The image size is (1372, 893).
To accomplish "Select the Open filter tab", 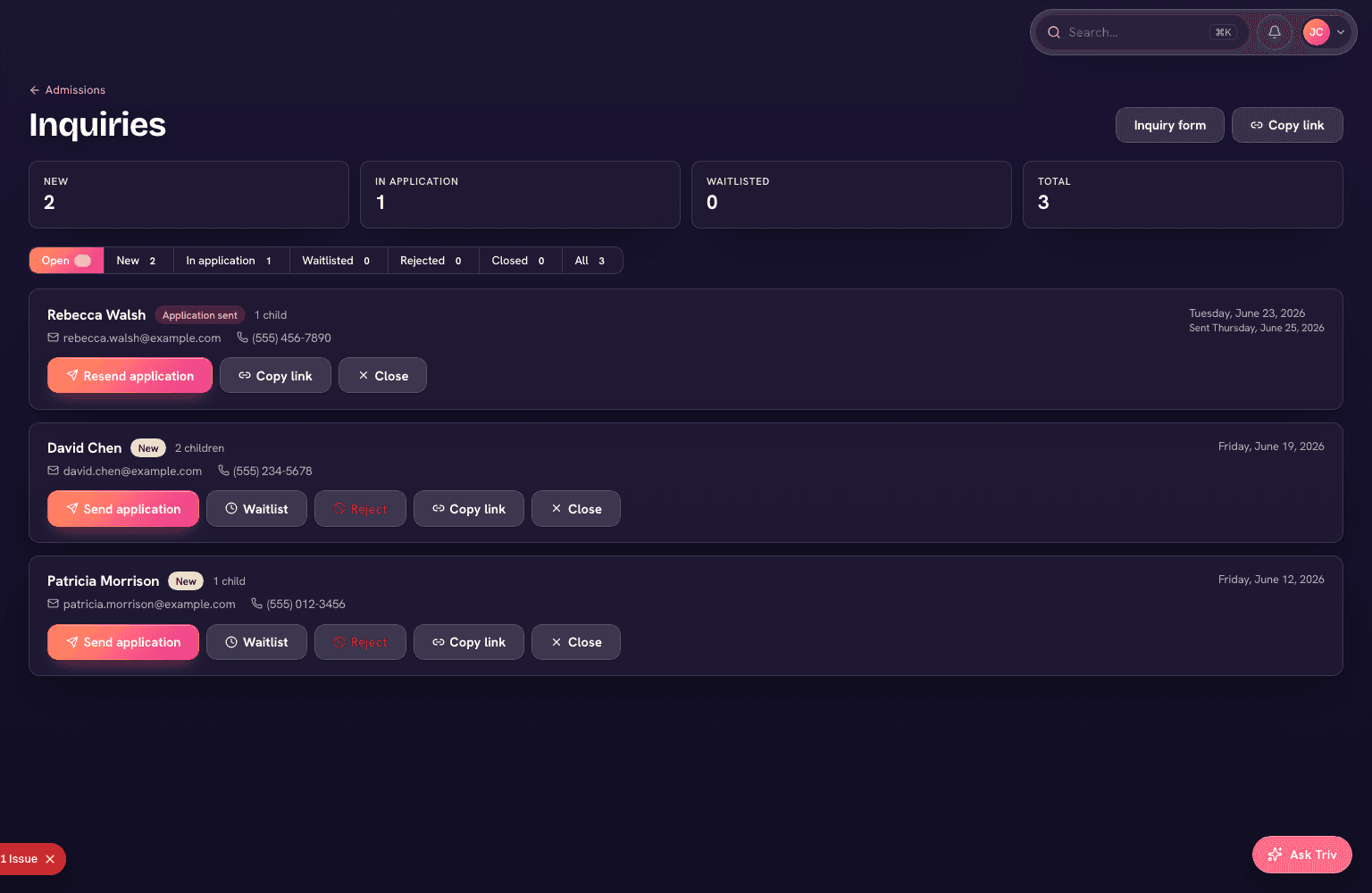I will pos(66,261).
